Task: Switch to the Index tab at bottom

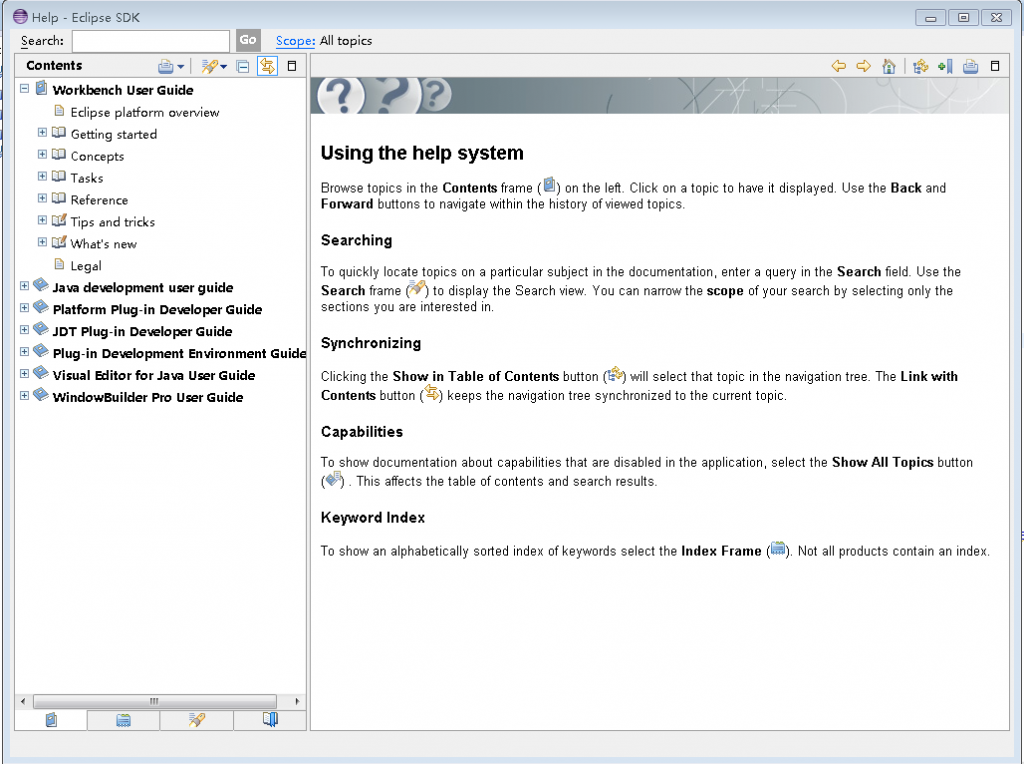Action: point(123,720)
